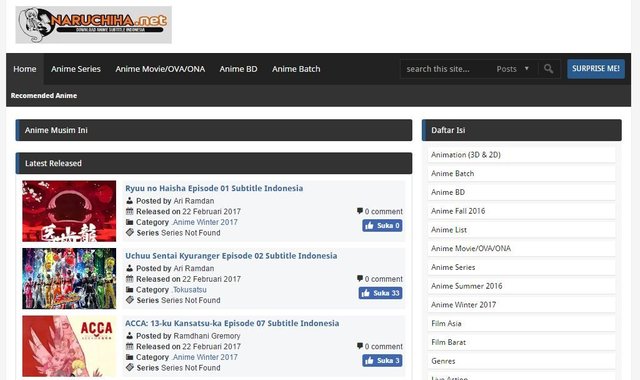Click the Daftar Isi sidebar header
Viewport: 640px width, 380px height.
pyautogui.click(x=522, y=130)
